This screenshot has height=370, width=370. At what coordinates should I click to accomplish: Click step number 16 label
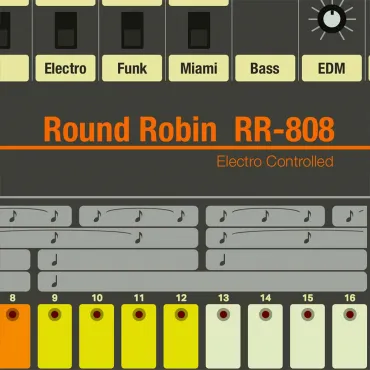click(x=350, y=298)
